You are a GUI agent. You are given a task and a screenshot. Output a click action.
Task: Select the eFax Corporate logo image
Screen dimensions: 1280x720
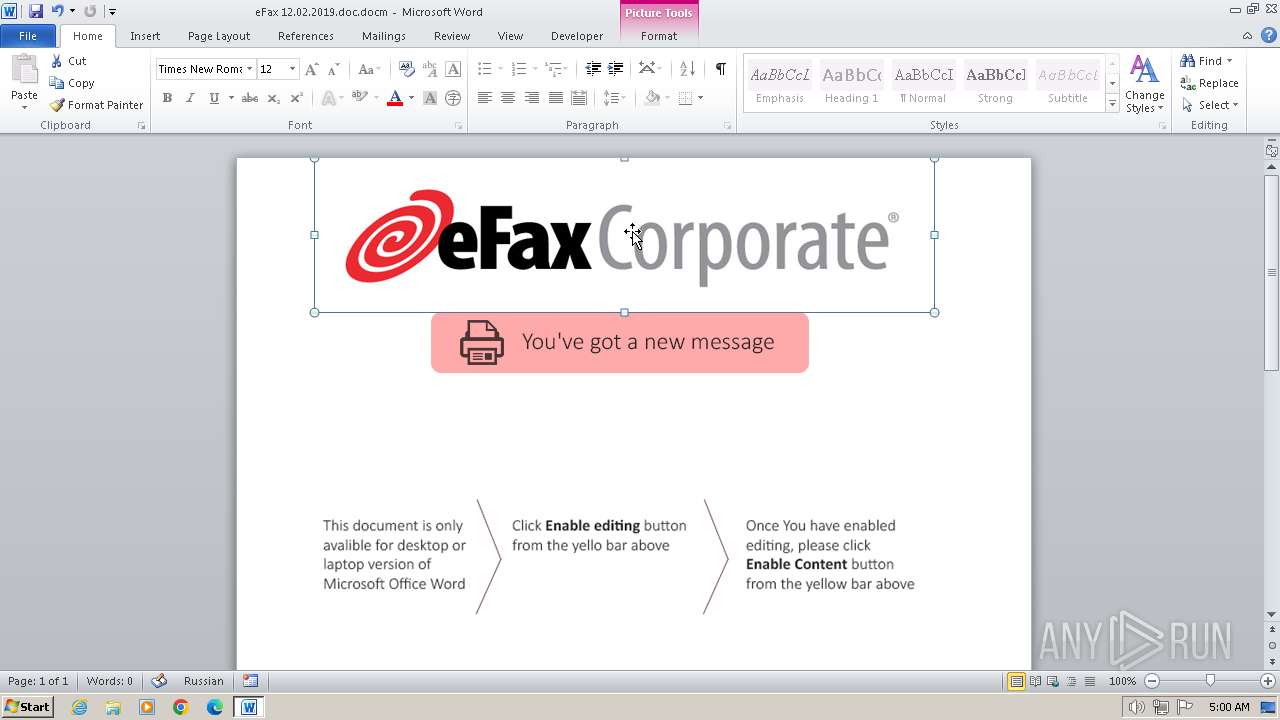[x=624, y=235]
